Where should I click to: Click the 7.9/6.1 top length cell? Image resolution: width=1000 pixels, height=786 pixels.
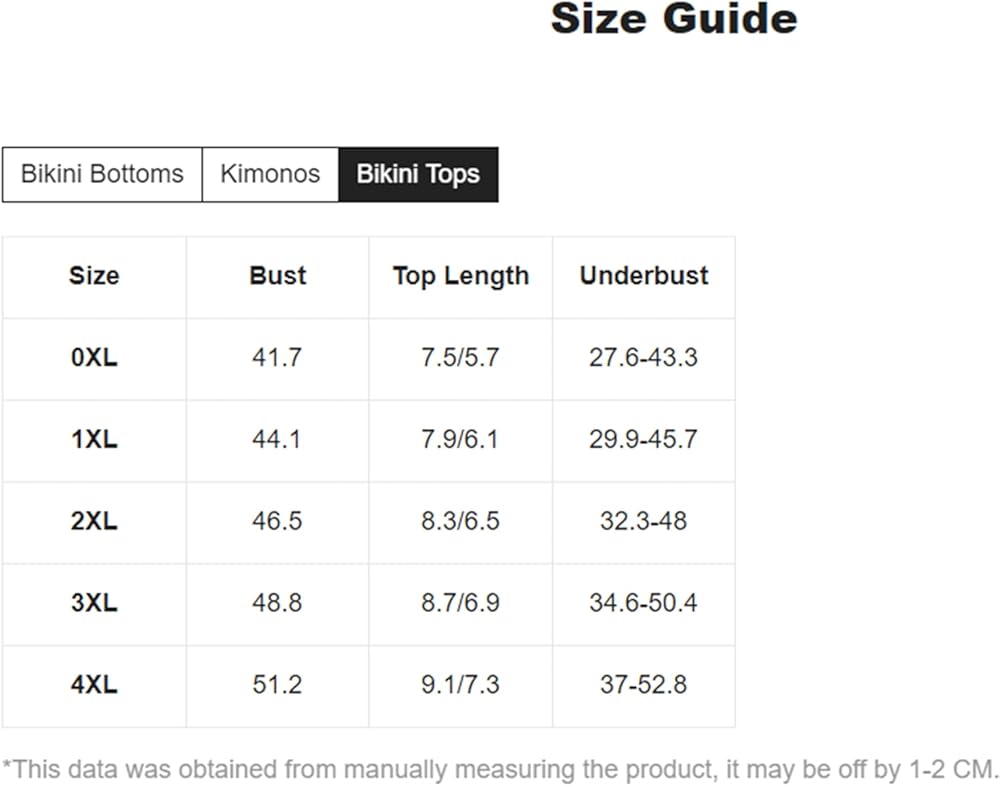460,440
